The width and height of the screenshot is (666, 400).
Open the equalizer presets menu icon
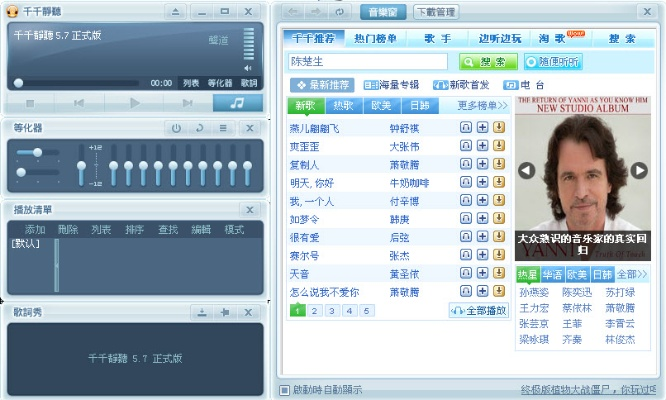[222, 128]
